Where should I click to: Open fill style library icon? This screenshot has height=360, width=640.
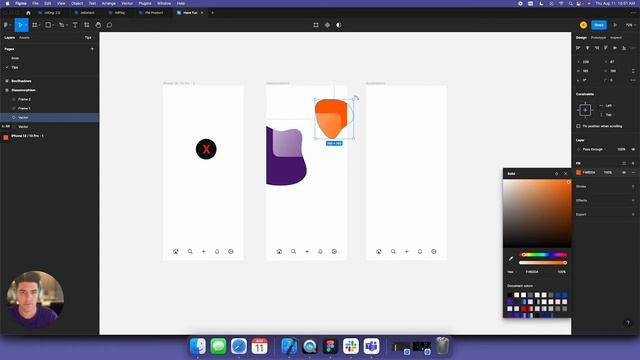click(624, 163)
